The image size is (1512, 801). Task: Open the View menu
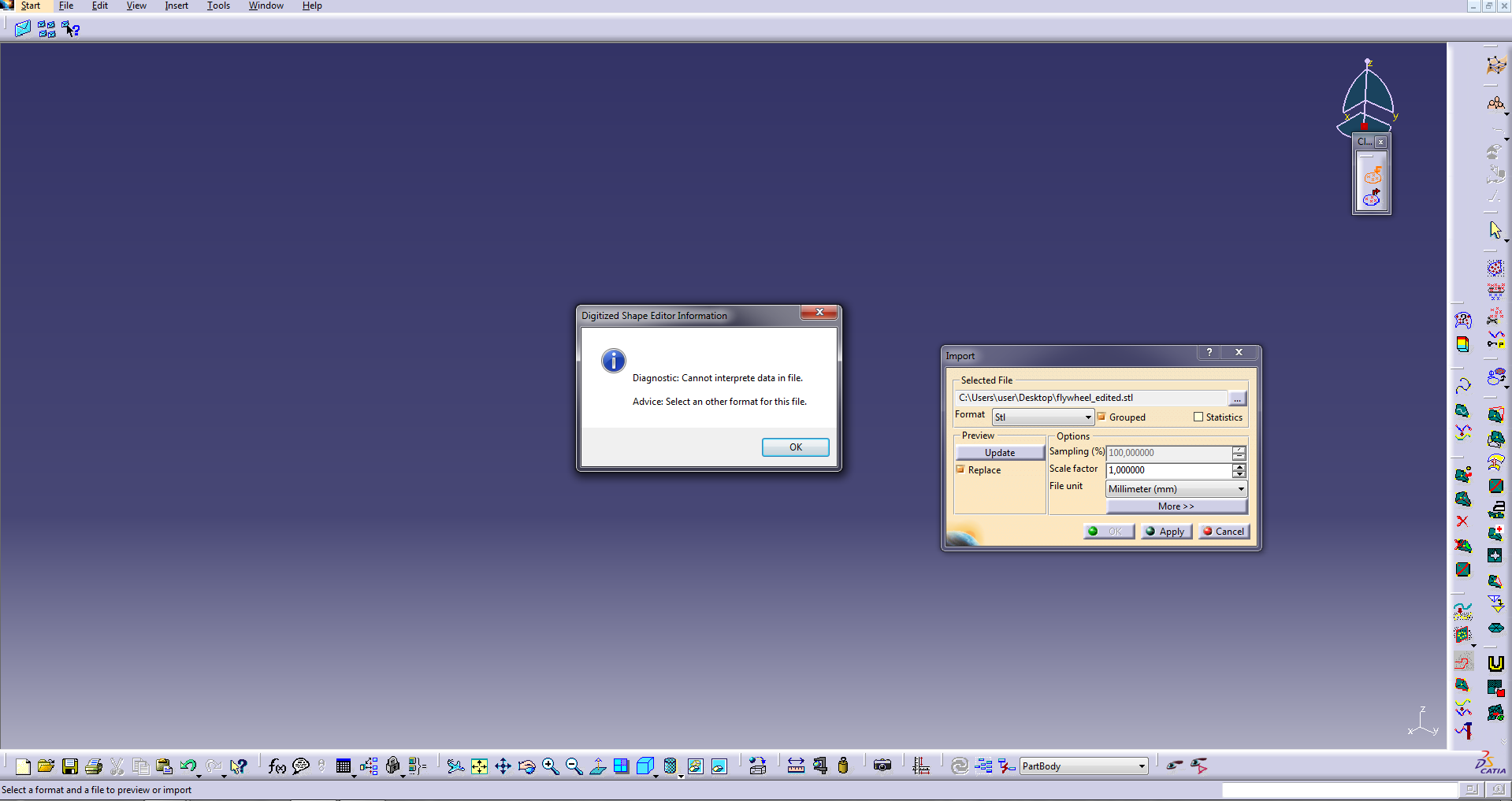[136, 6]
